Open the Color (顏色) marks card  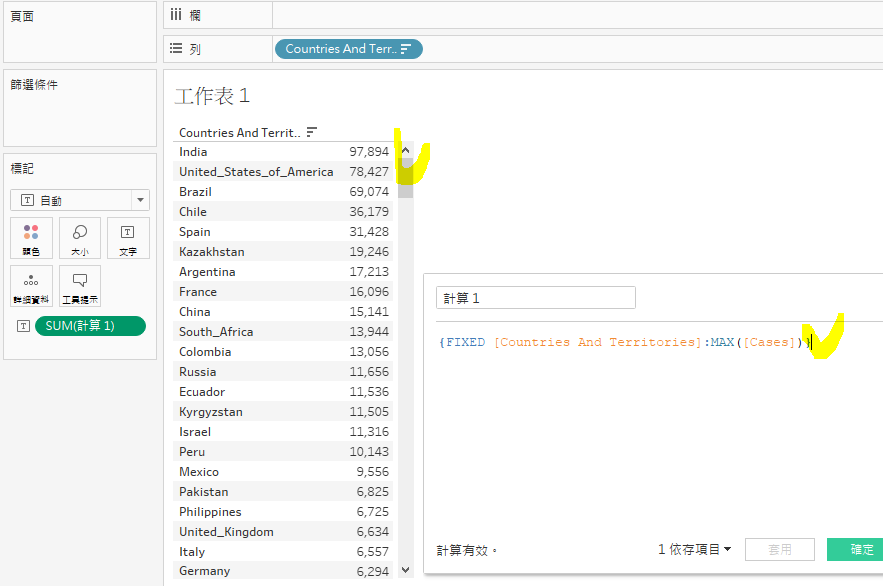32,238
